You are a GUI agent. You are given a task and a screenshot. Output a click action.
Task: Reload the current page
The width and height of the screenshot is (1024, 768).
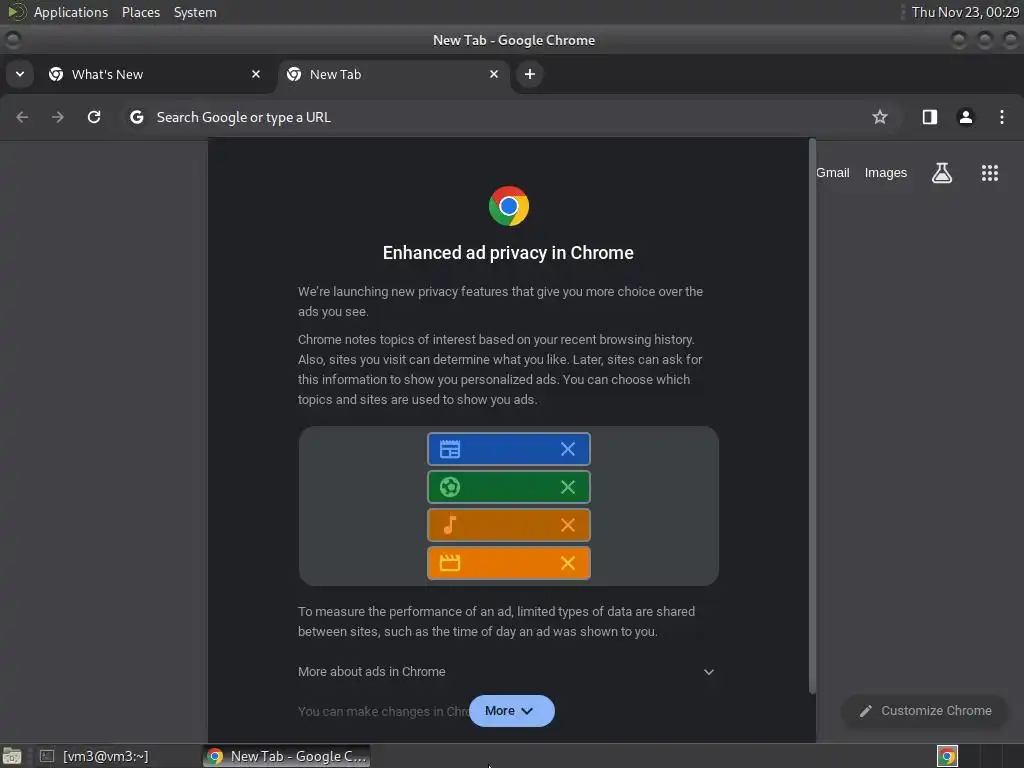coord(94,117)
